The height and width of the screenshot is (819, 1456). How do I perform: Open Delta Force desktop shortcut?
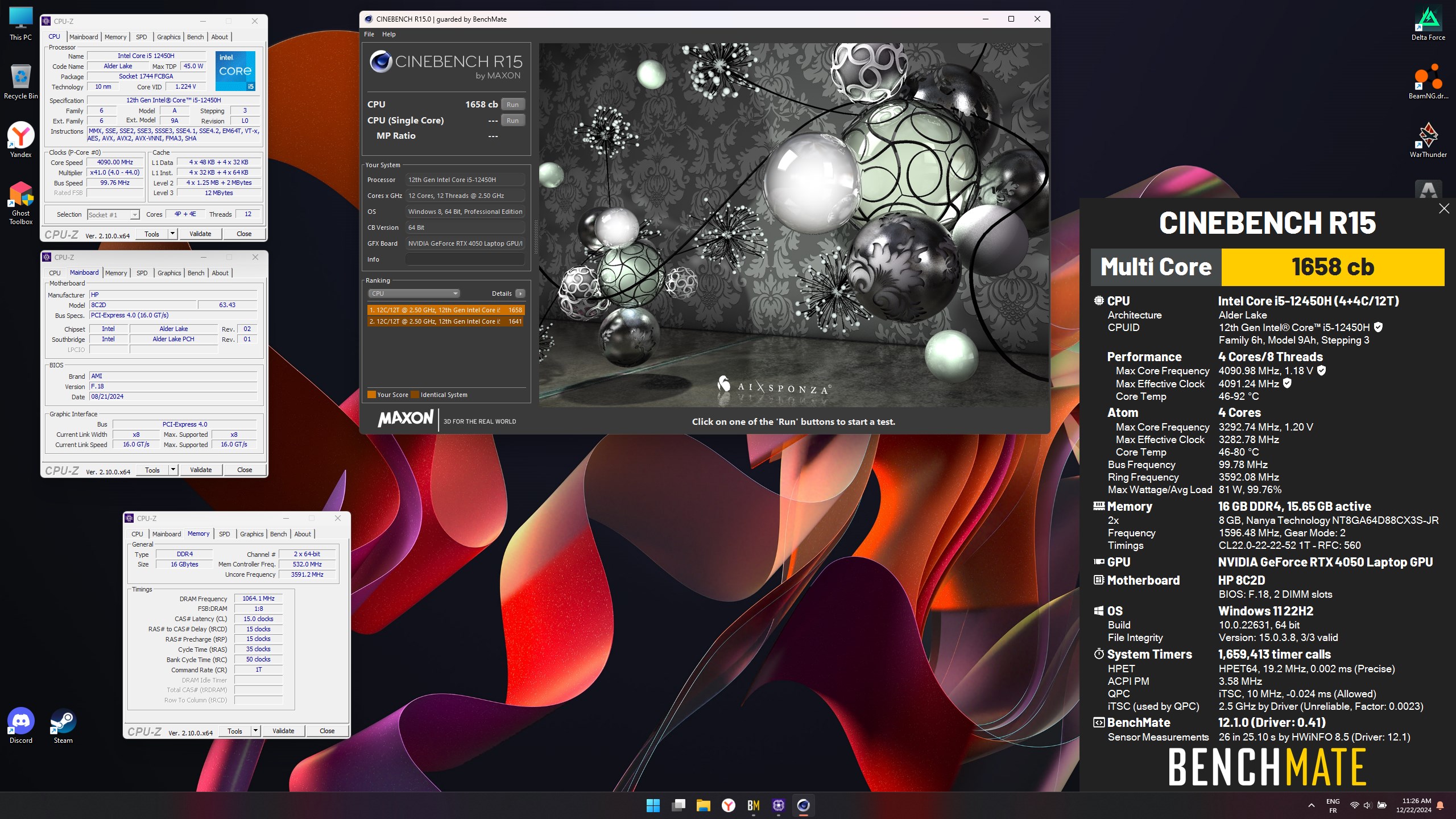(x=1428, y=24)
